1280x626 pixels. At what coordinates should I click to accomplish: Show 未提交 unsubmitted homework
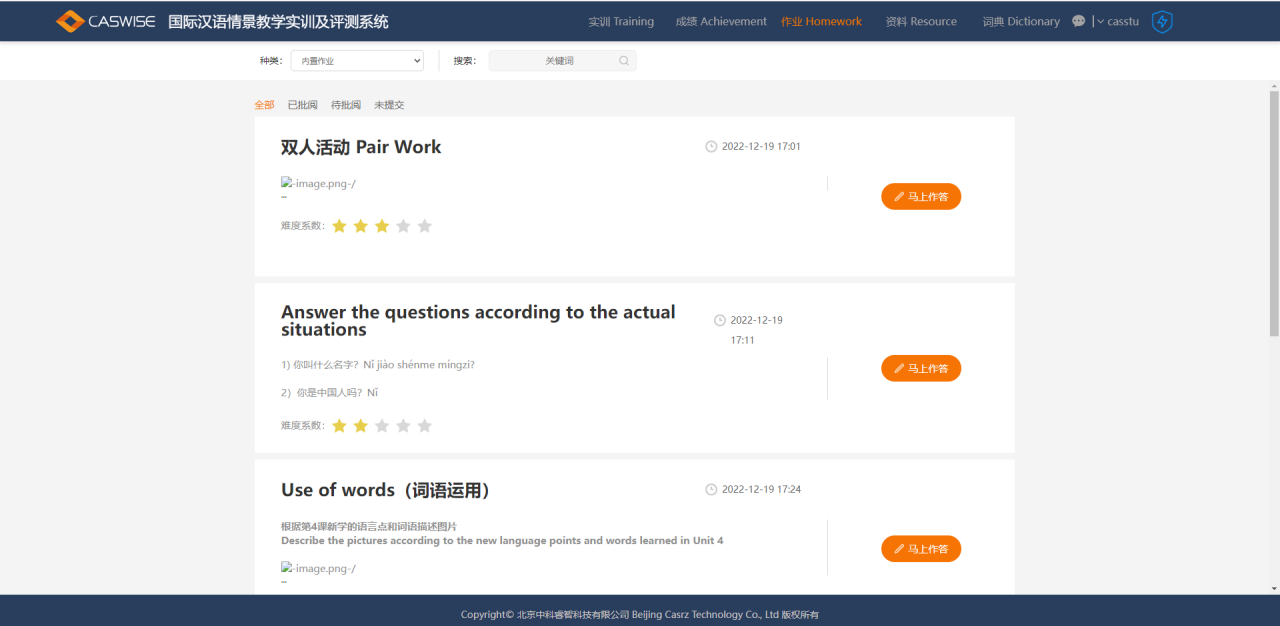[x=389, y=105]
